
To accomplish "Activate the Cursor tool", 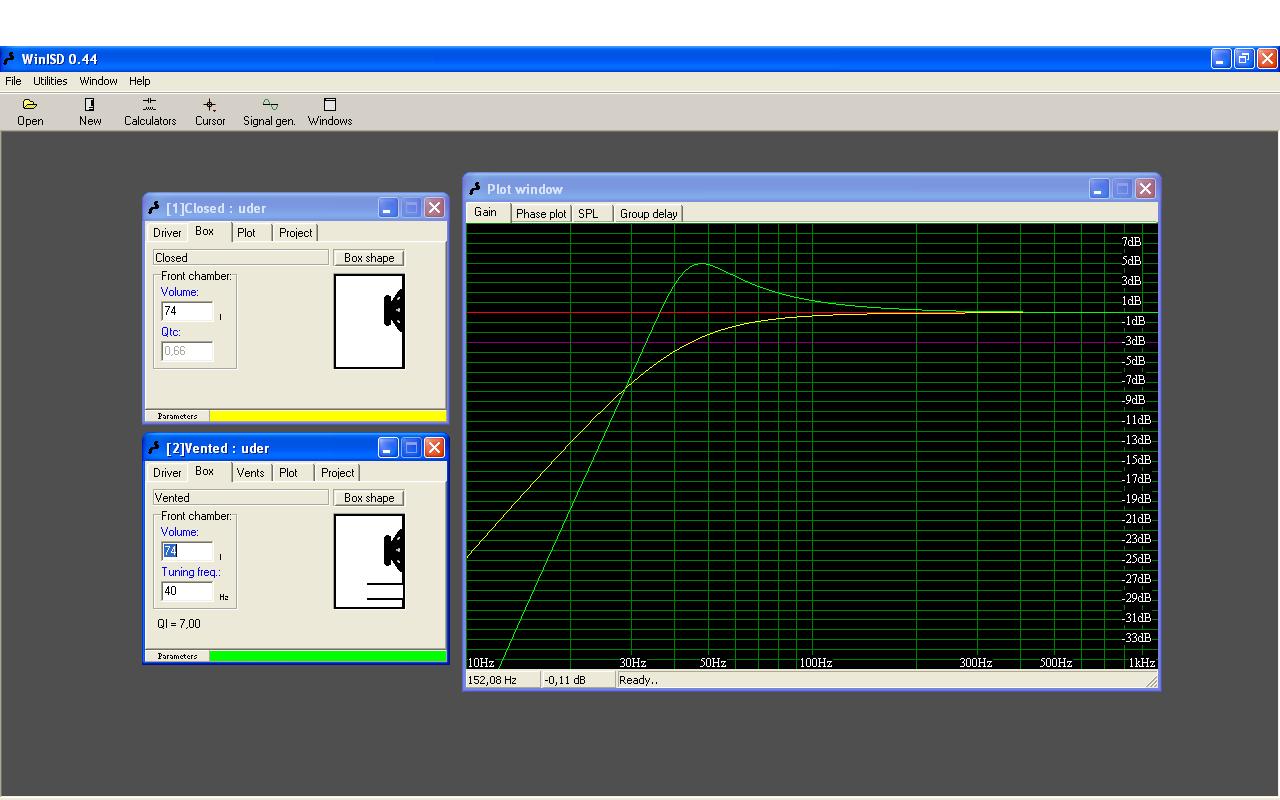I will (210, 111).
